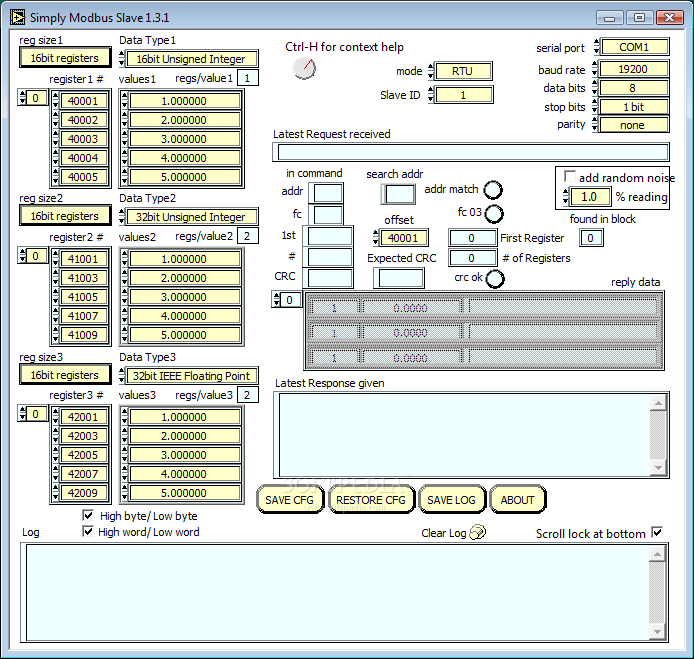Click reg size1 16bit registers button

tap(65, 58)
